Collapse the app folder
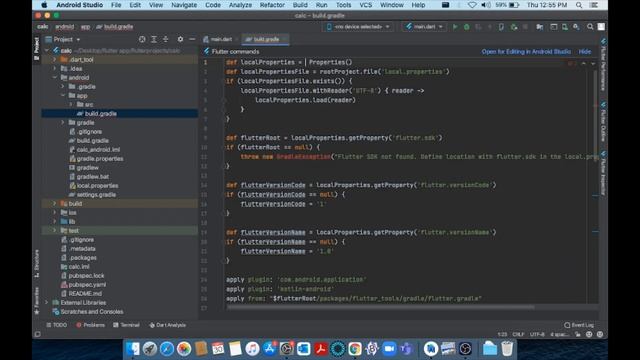Screen dimensions: 640x360 pos(63,96)
